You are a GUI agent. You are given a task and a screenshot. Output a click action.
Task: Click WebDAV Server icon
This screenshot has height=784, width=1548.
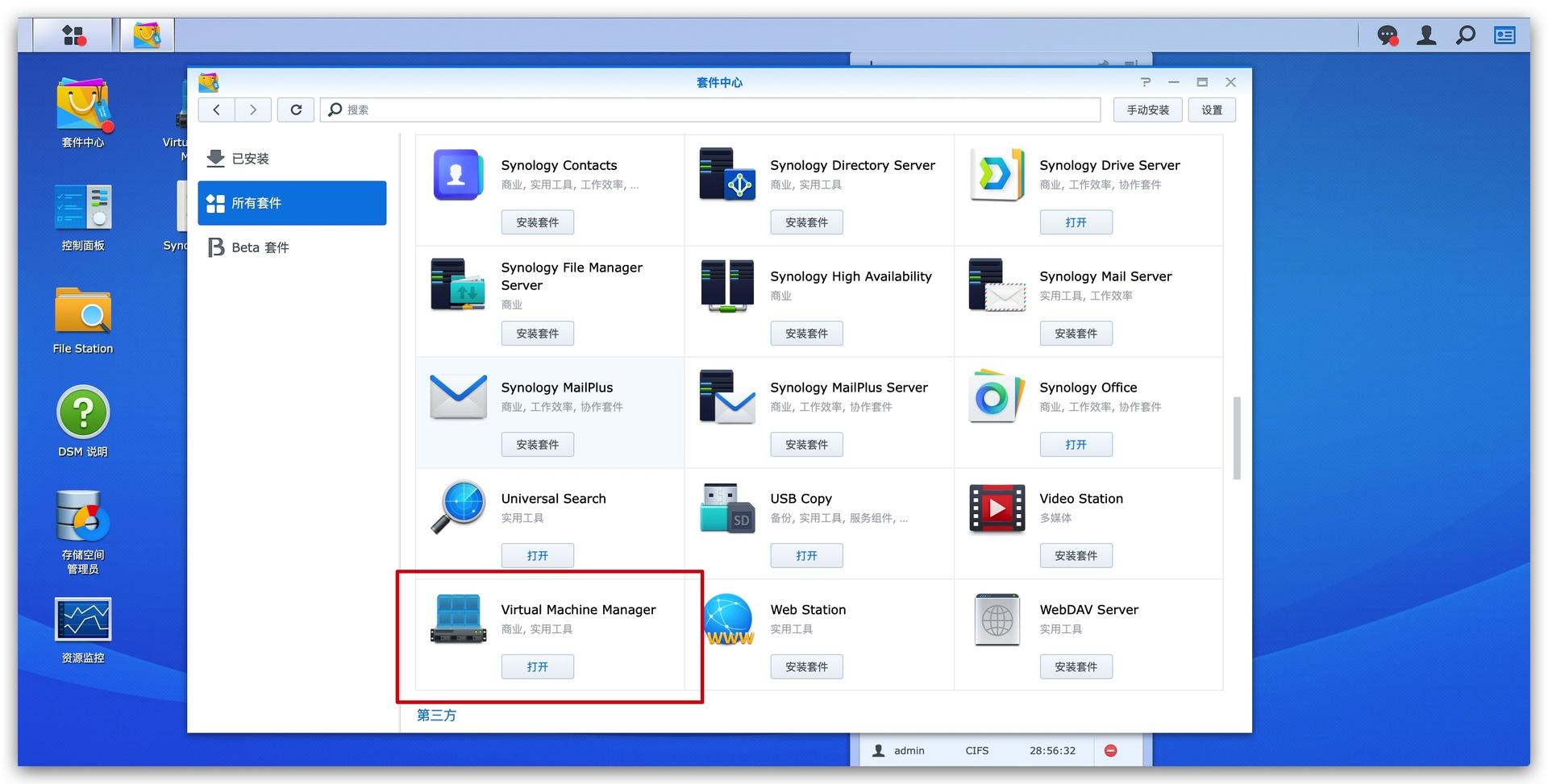[997, 619]
